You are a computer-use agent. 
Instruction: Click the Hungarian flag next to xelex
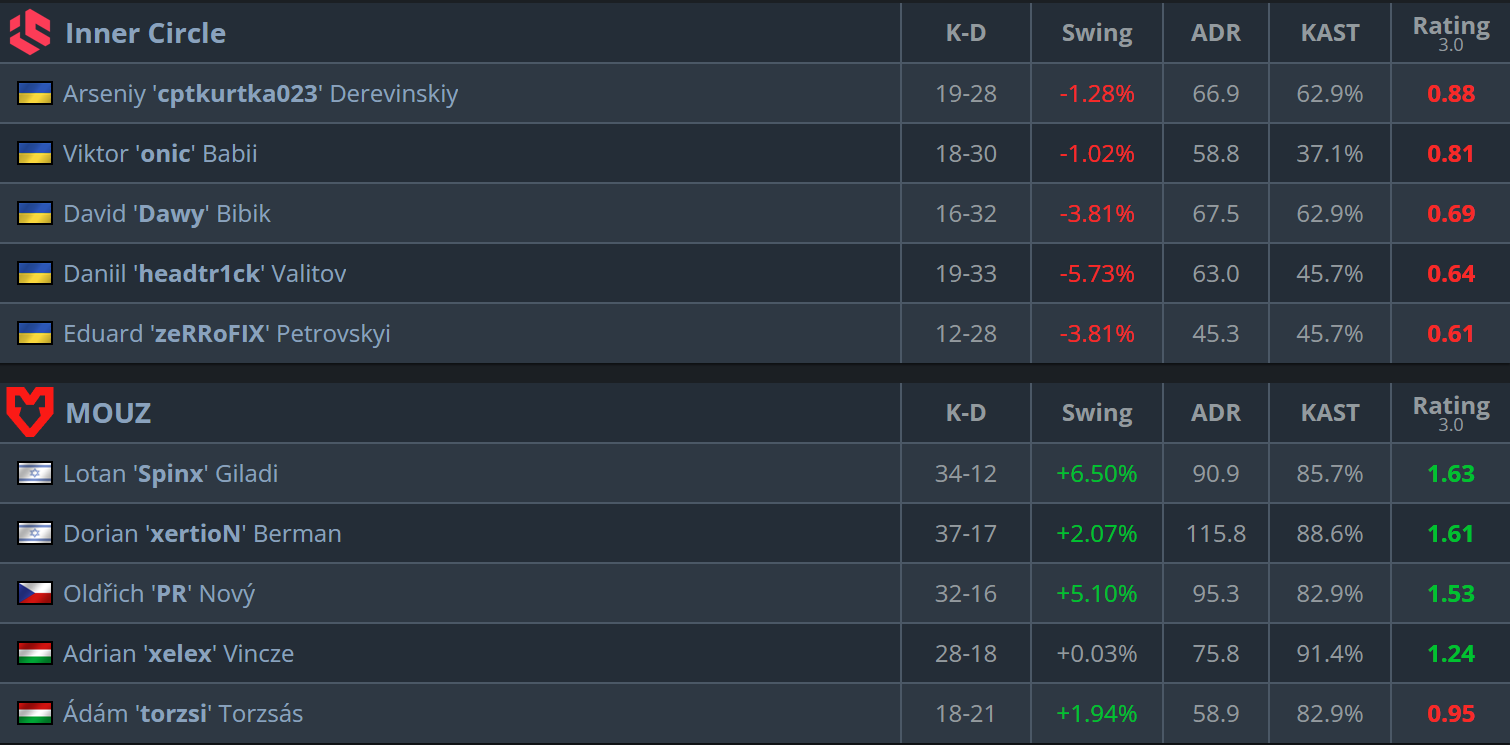(x=35, y=654)
